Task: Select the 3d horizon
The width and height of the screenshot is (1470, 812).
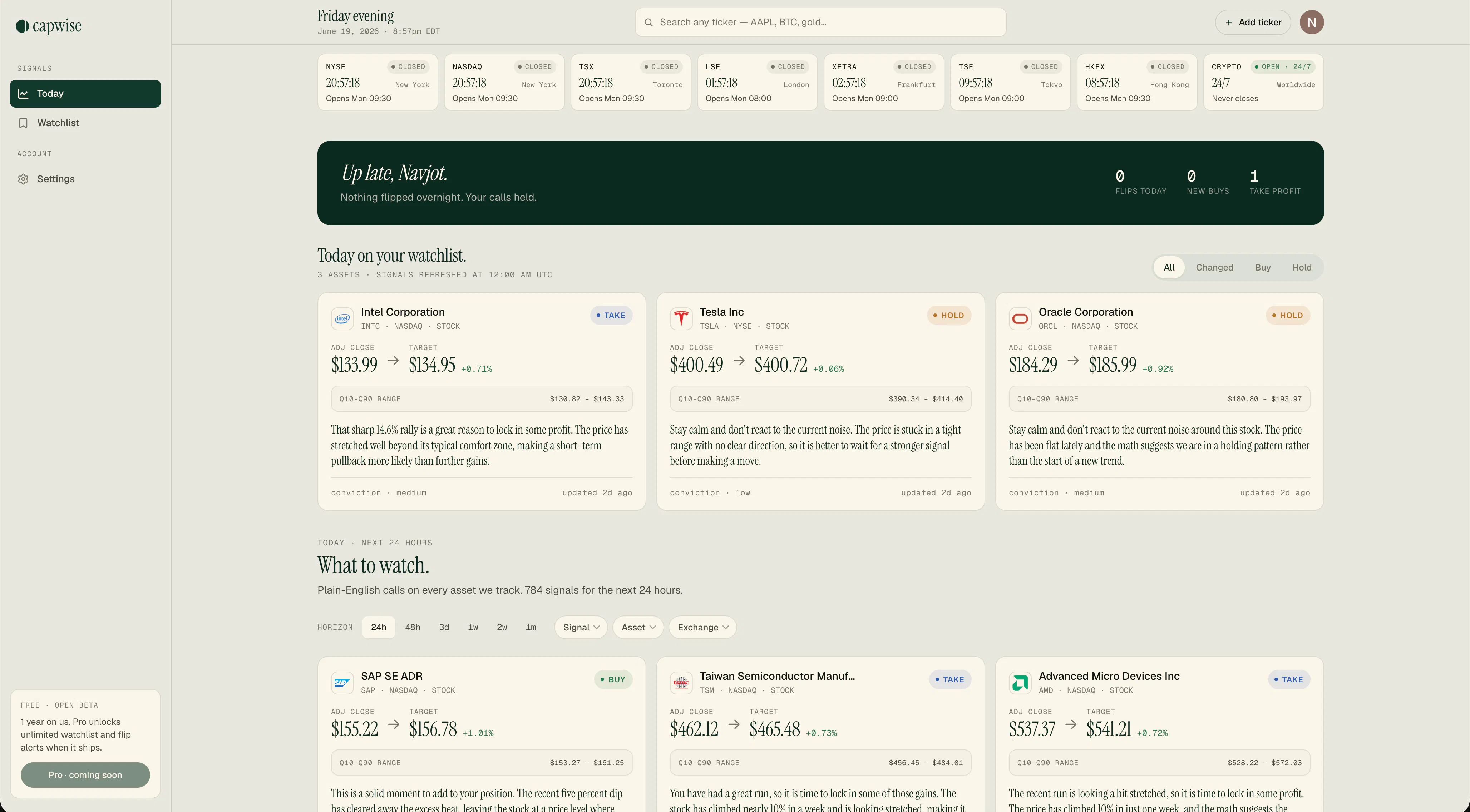Action: pyautogui.click(x=444, y=627)
